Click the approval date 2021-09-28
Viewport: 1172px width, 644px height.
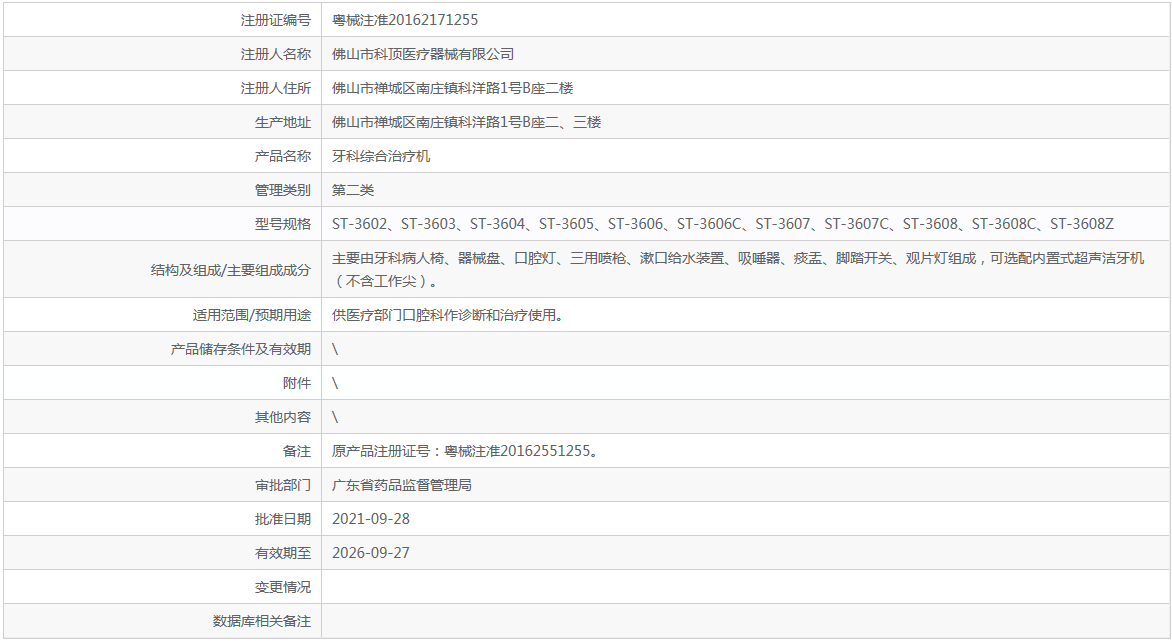pyautogui.click(x=374, y=518)
